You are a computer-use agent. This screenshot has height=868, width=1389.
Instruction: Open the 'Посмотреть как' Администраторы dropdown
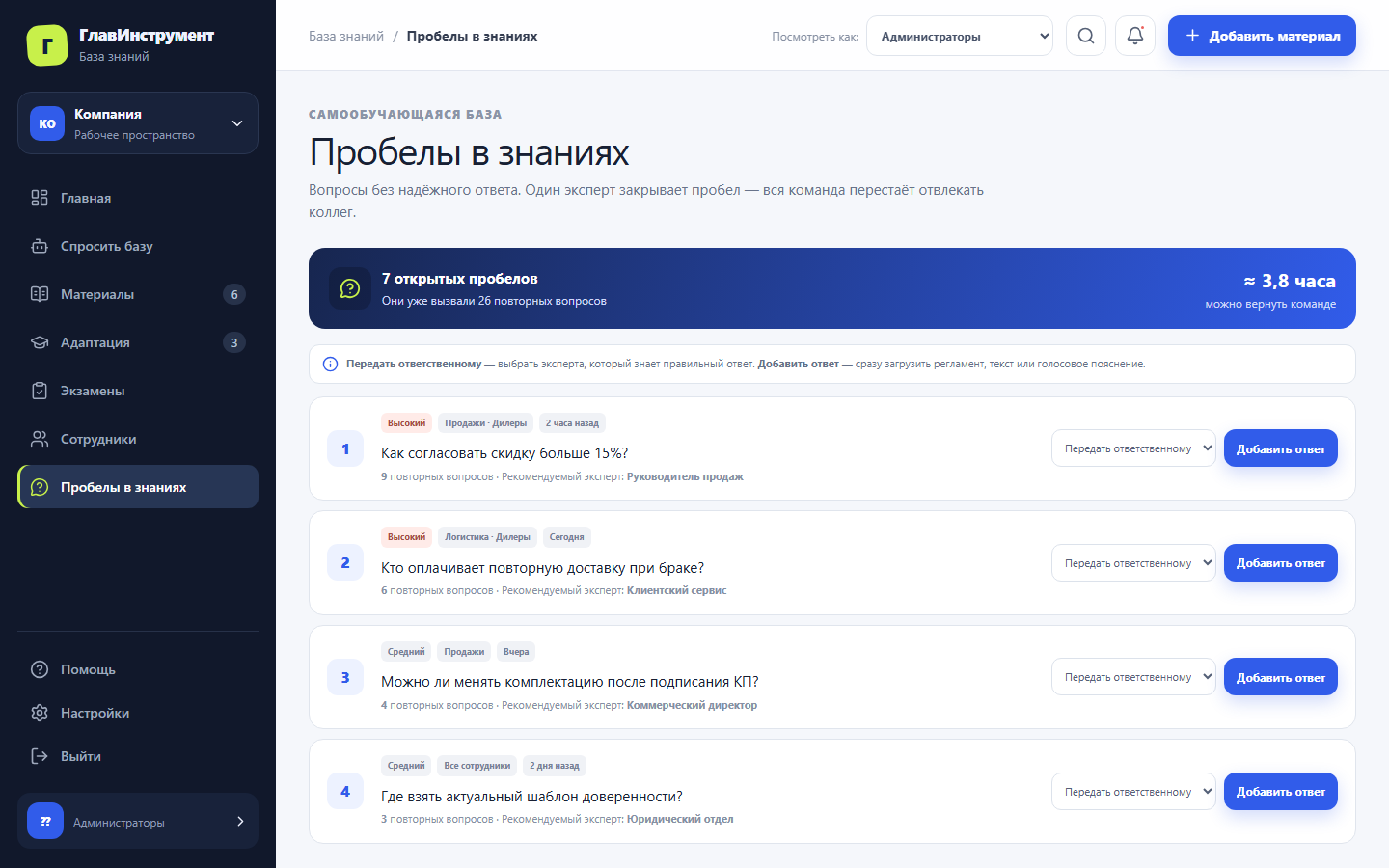tap(960, 36)
